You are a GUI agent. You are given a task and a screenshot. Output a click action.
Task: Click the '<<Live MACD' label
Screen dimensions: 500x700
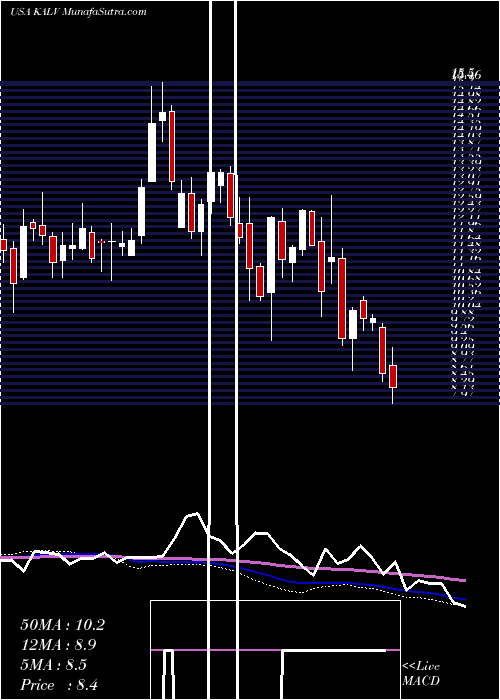(421, 674)
